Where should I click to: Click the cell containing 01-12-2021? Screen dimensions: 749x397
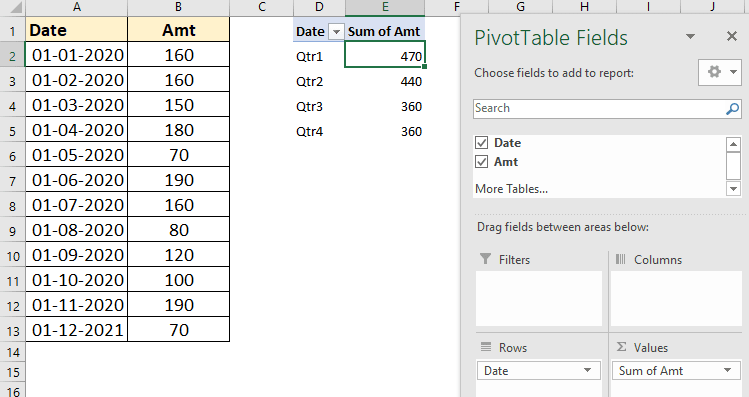point(76,330)
